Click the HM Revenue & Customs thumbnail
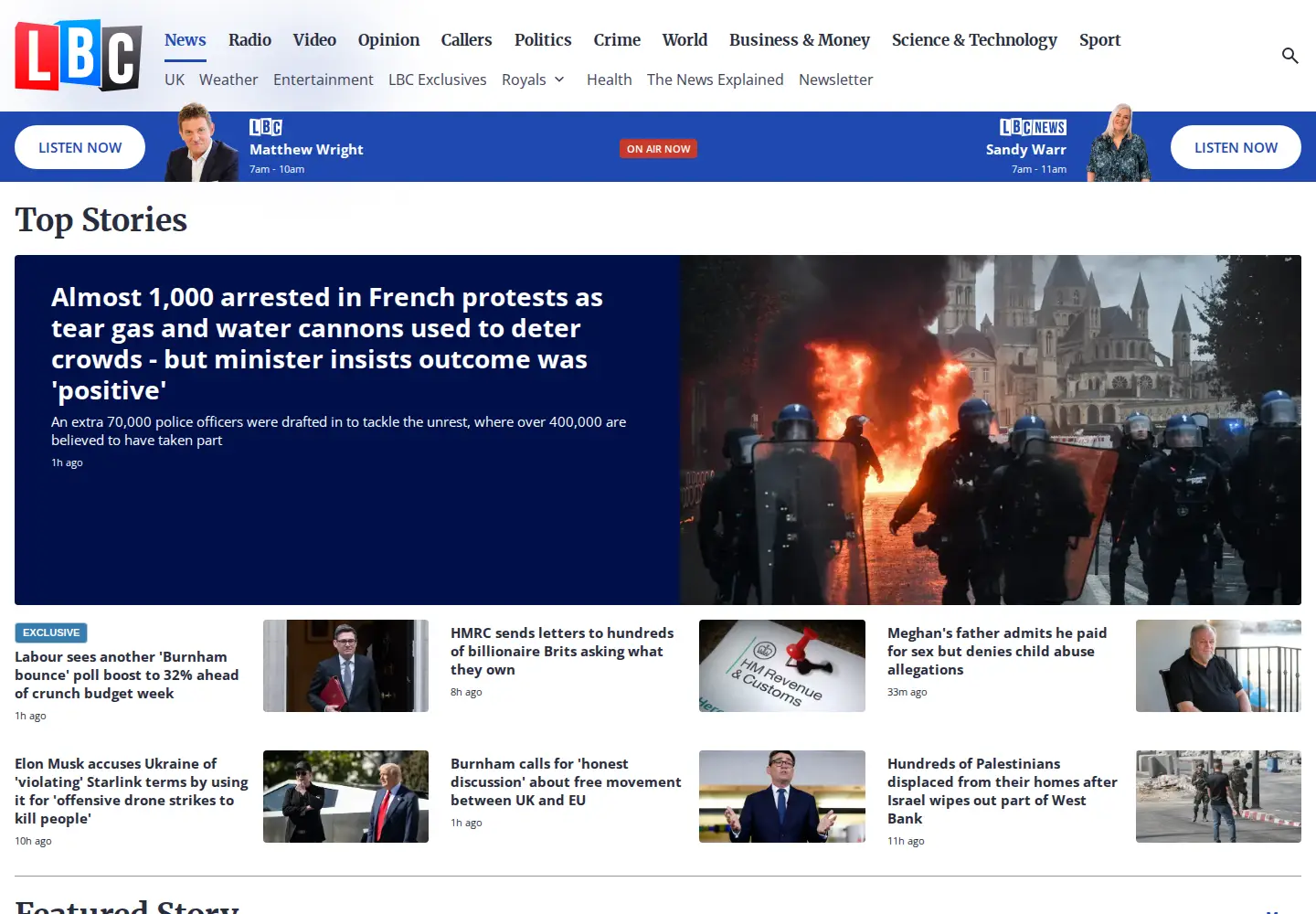The image size is (1316, 914). pos(782,665)
